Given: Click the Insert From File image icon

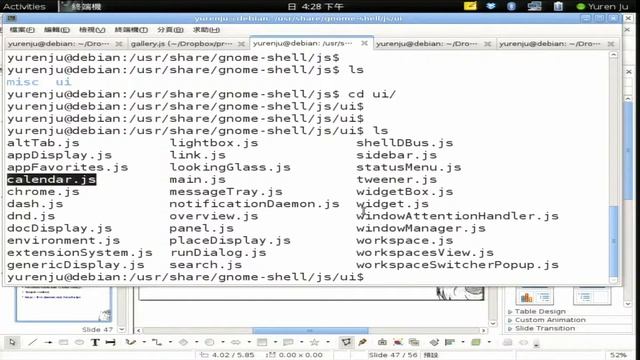Looking at the screenshot, I should 398,342.
